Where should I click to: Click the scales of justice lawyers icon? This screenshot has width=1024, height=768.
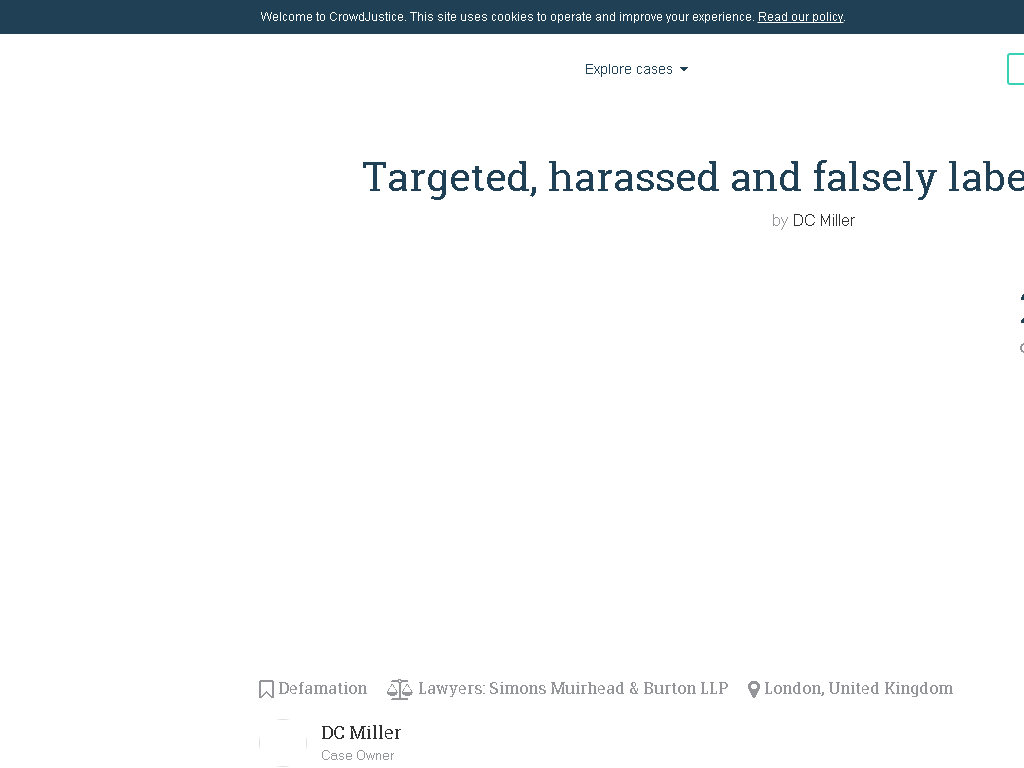pyautogui.click(x=400, y=689)
